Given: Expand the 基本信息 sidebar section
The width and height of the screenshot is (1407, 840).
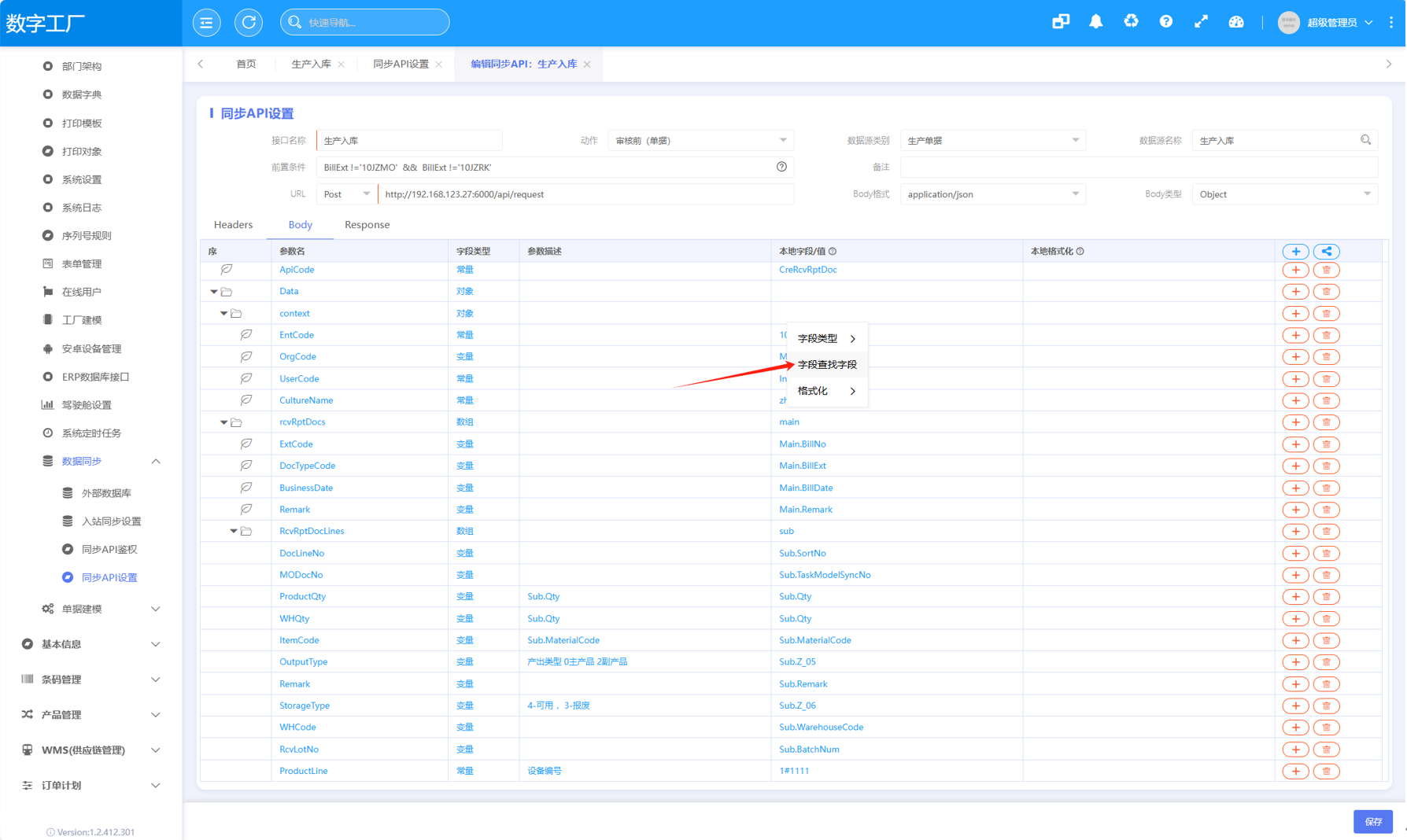Looking at the screenshot, I should tap(91, 644).
